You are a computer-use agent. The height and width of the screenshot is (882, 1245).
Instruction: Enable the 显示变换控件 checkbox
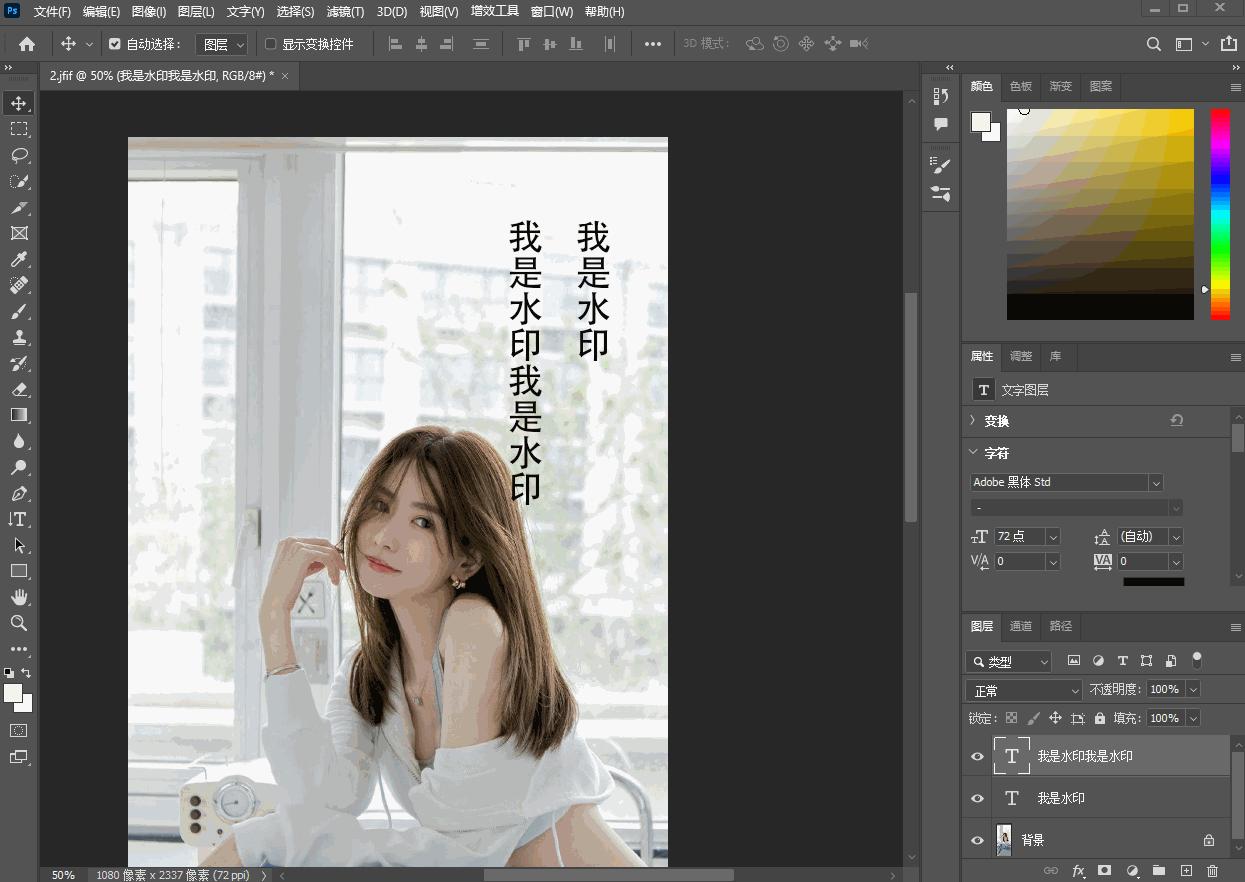(270, 44)
